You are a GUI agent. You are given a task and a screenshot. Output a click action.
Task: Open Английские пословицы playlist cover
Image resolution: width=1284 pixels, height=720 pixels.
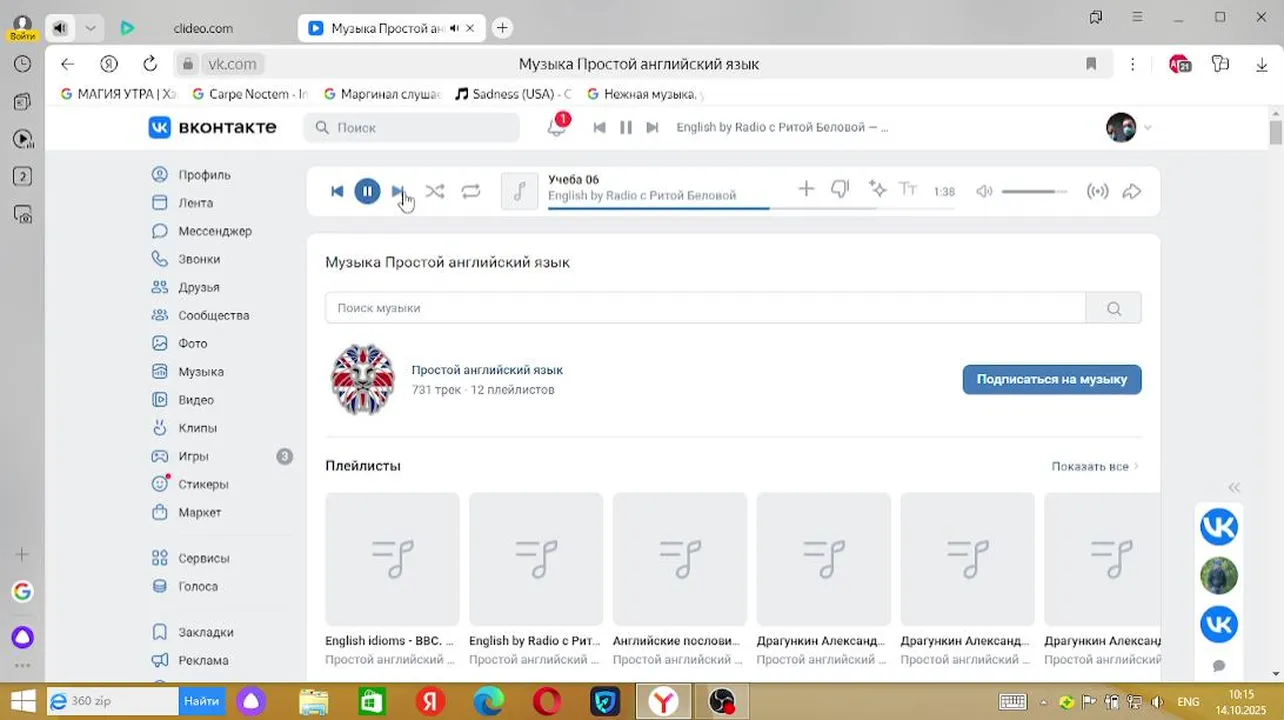click(680, 559)
